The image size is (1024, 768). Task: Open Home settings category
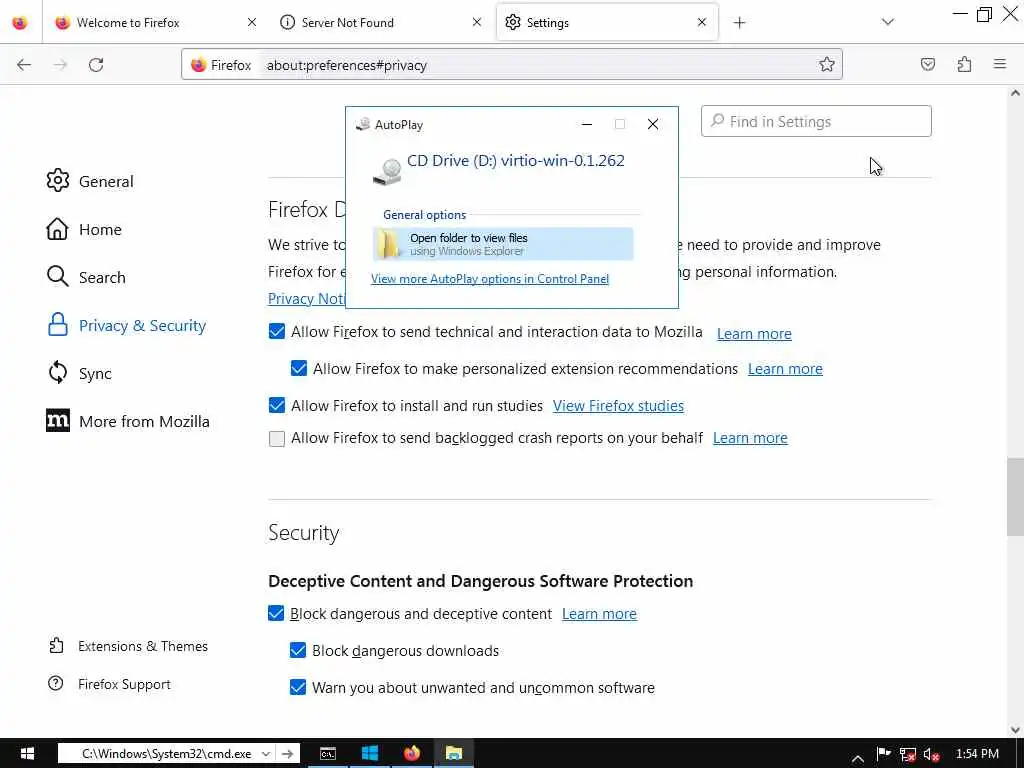[x=83, y=229]
